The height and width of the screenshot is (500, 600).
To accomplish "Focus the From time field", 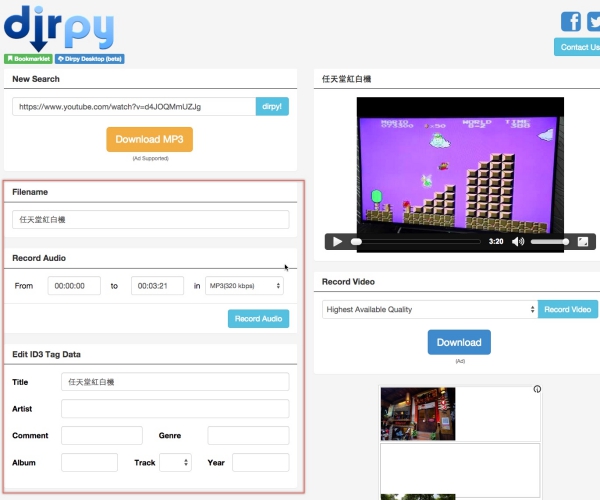I will (x=74, y=286).
